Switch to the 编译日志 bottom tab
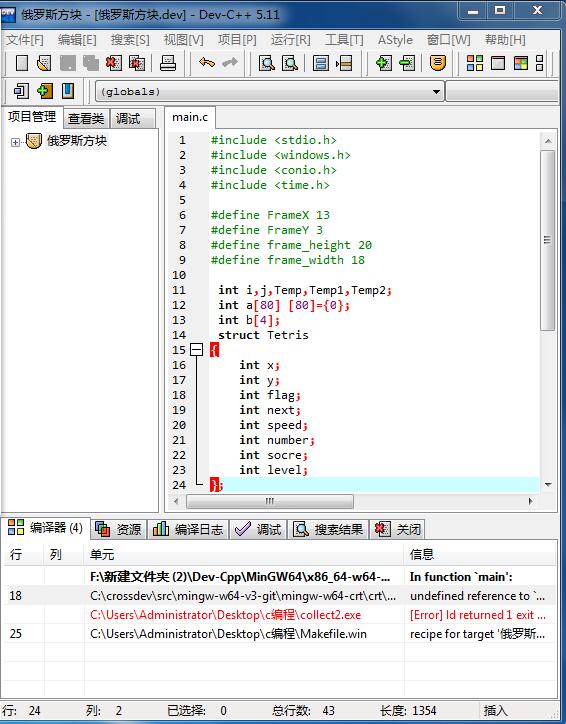The width and height of the screenshot is (566, 724). point(188,529)
